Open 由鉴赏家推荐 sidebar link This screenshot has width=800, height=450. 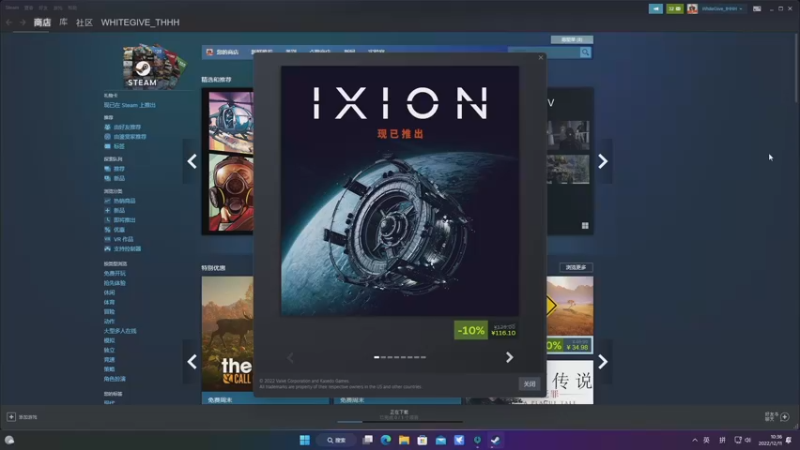pos(130,137)
